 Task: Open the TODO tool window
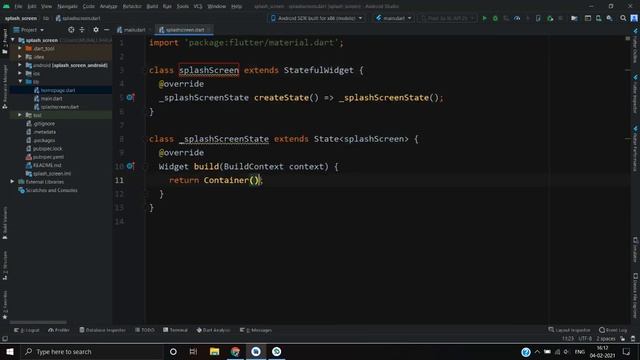145,330
